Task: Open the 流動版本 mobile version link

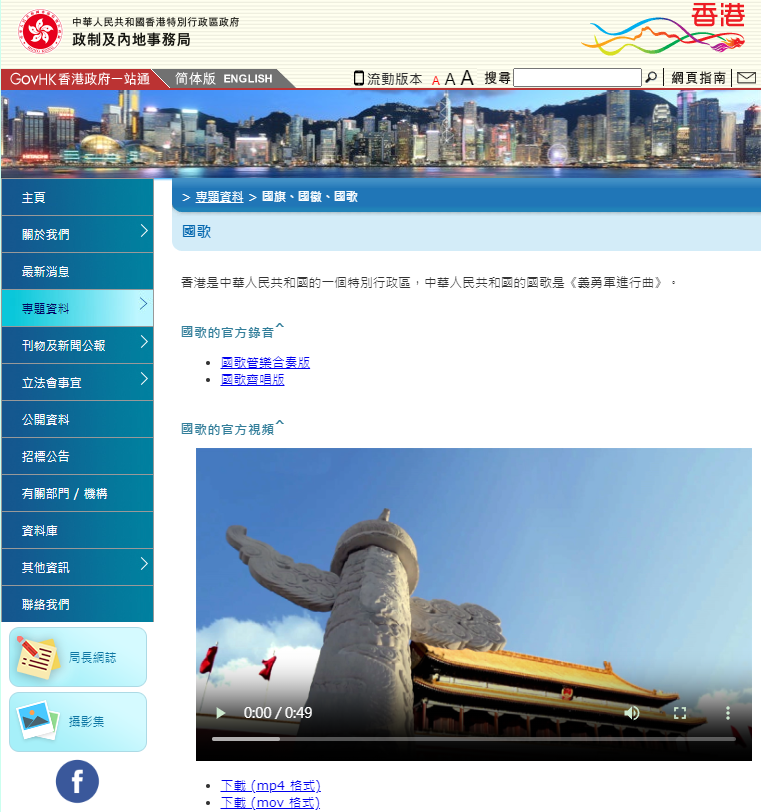Action: click(388, 79)
